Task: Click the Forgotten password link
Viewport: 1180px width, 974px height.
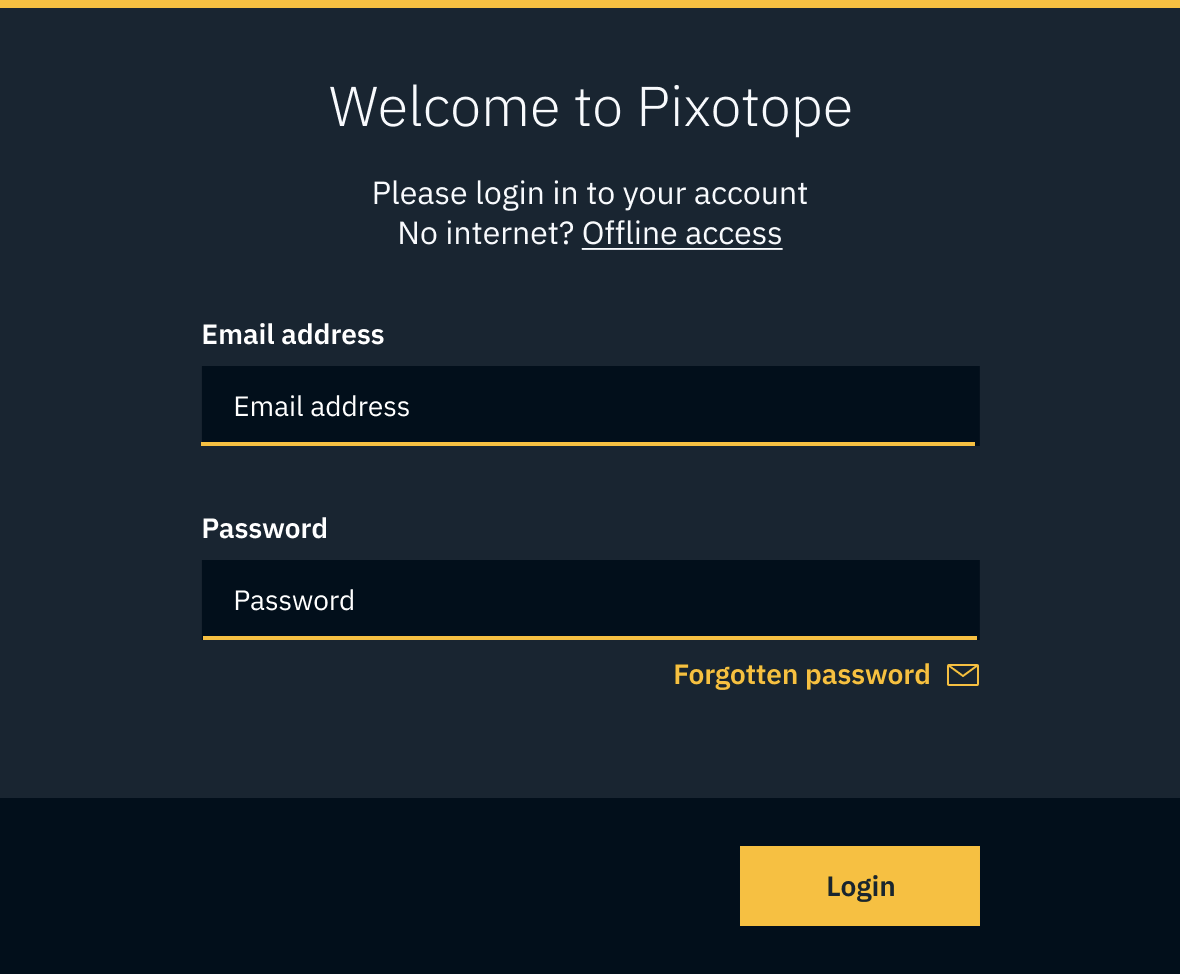Action: [x=801, y=674]
